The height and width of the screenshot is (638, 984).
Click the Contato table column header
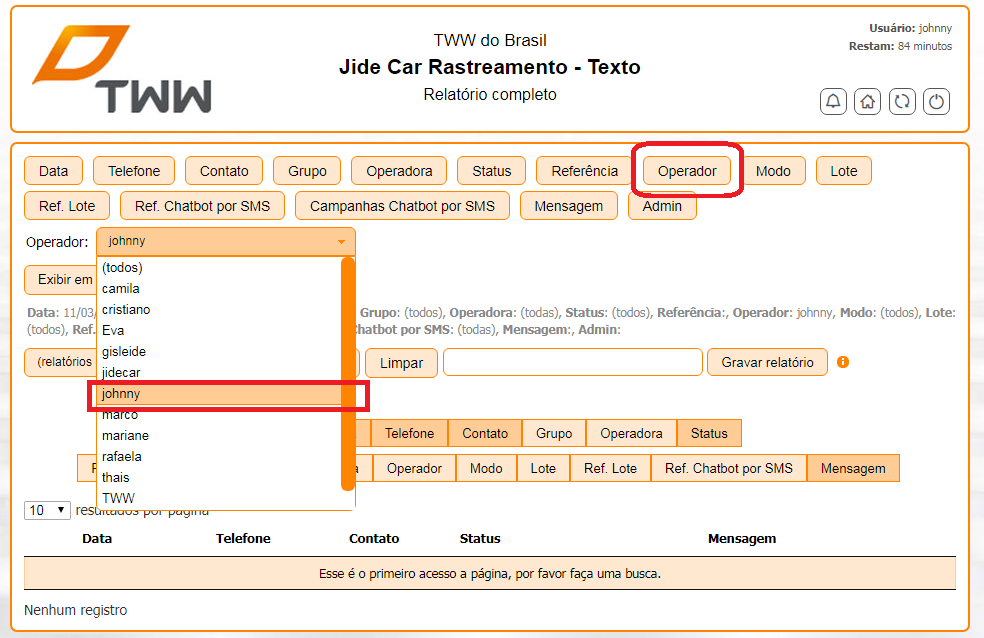[x=373, y=538]
